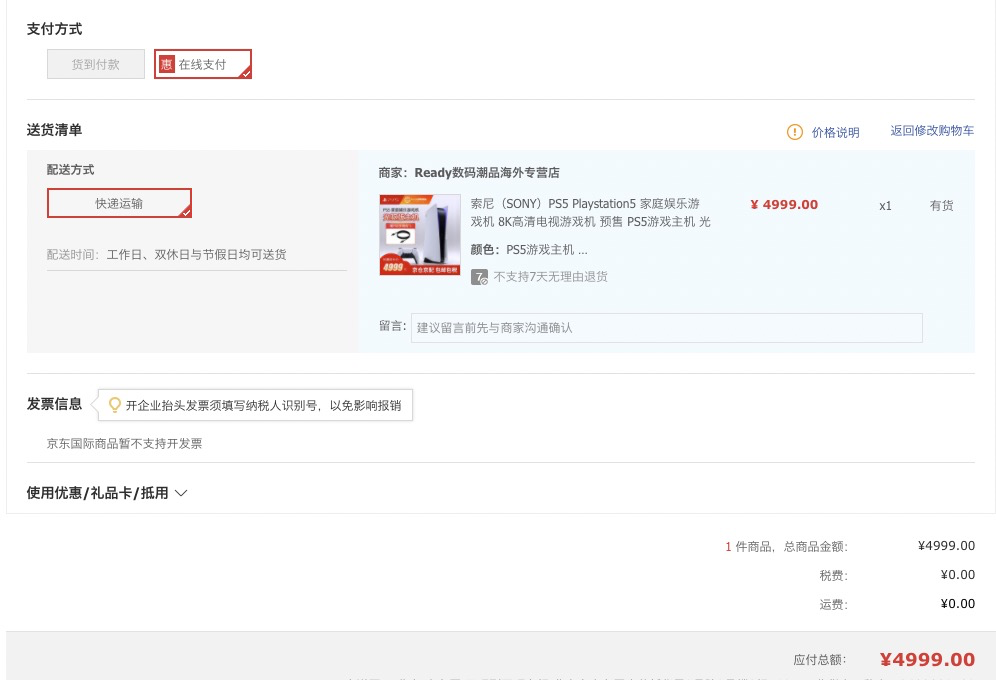Screen dimensions: 996x680
Task: Open the 索尼 SONY PS5 product title
Action: click(590, 213)
